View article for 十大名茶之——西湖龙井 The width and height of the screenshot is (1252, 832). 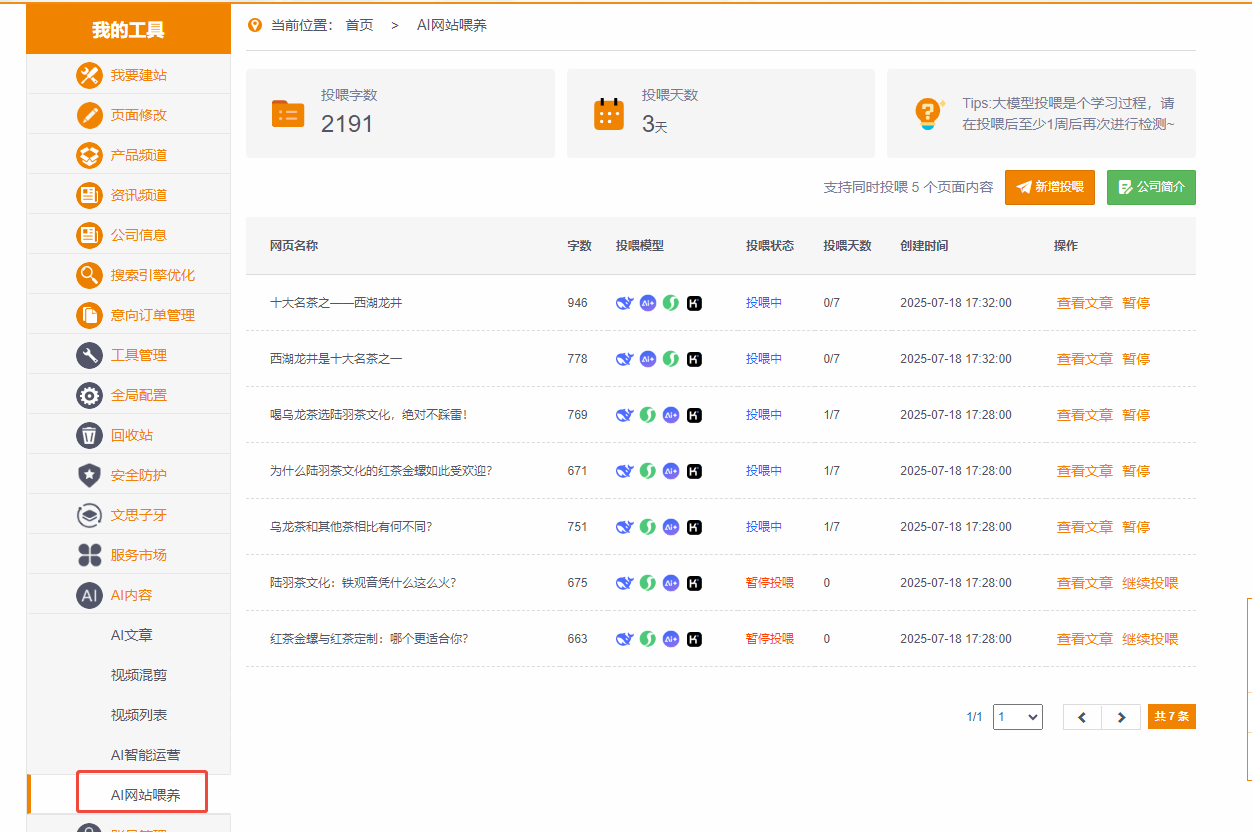[x=1085, y=303]
